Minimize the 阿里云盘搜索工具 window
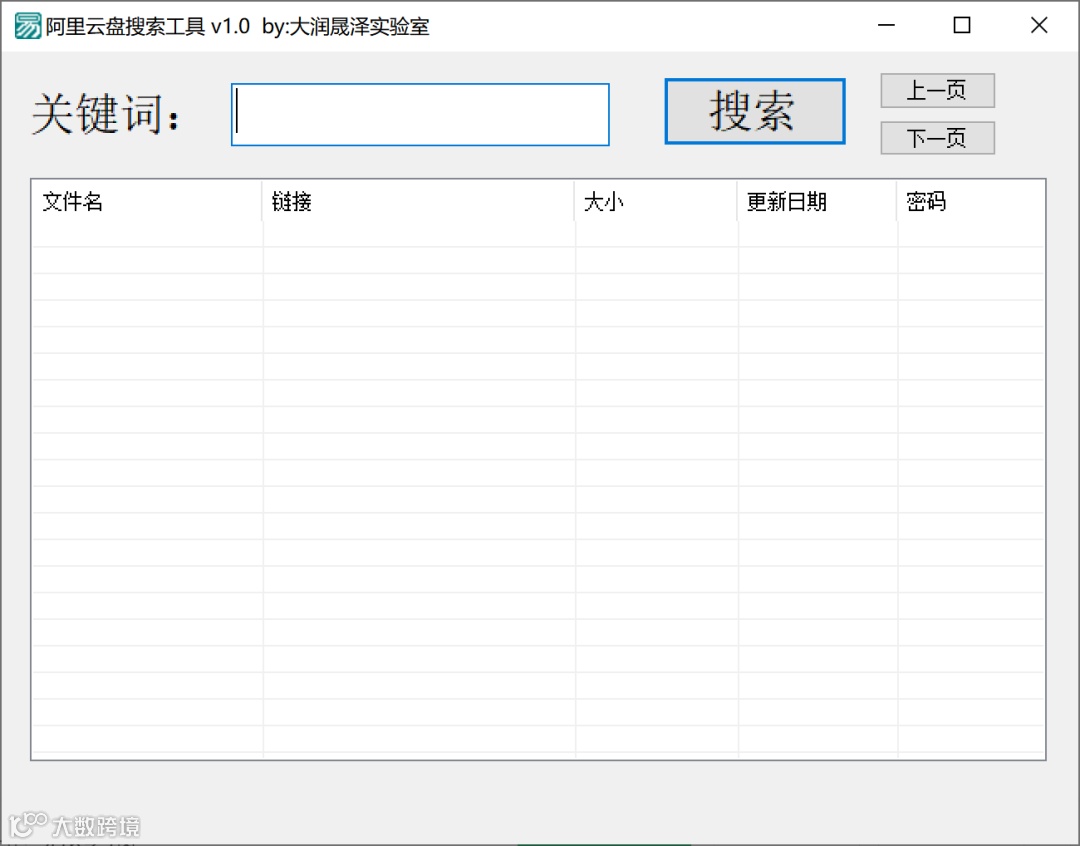The height and width of the screenshot is (846, 1080). coord(886,25)
